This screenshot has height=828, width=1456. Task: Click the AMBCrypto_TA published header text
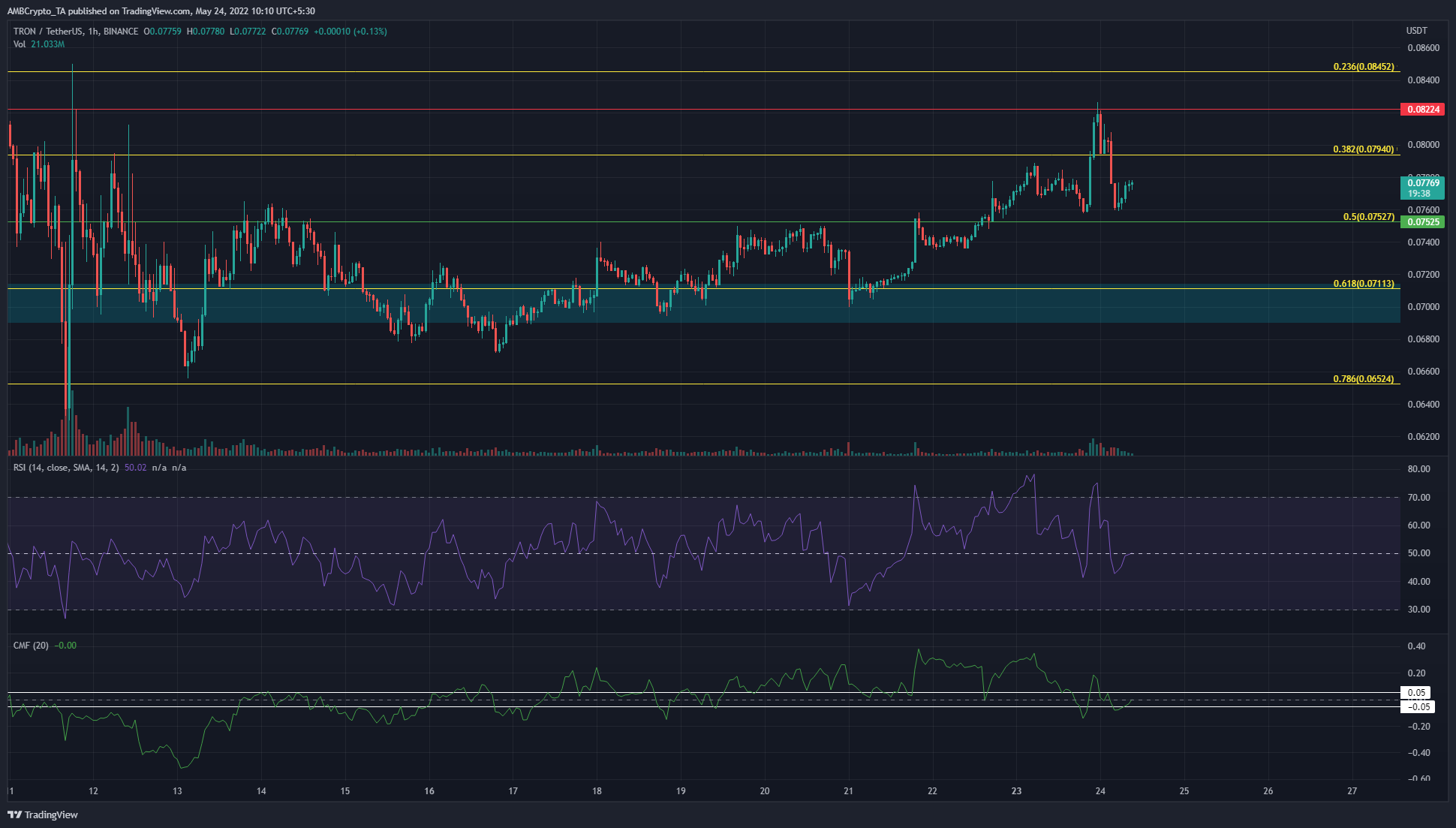pos(161,11)
